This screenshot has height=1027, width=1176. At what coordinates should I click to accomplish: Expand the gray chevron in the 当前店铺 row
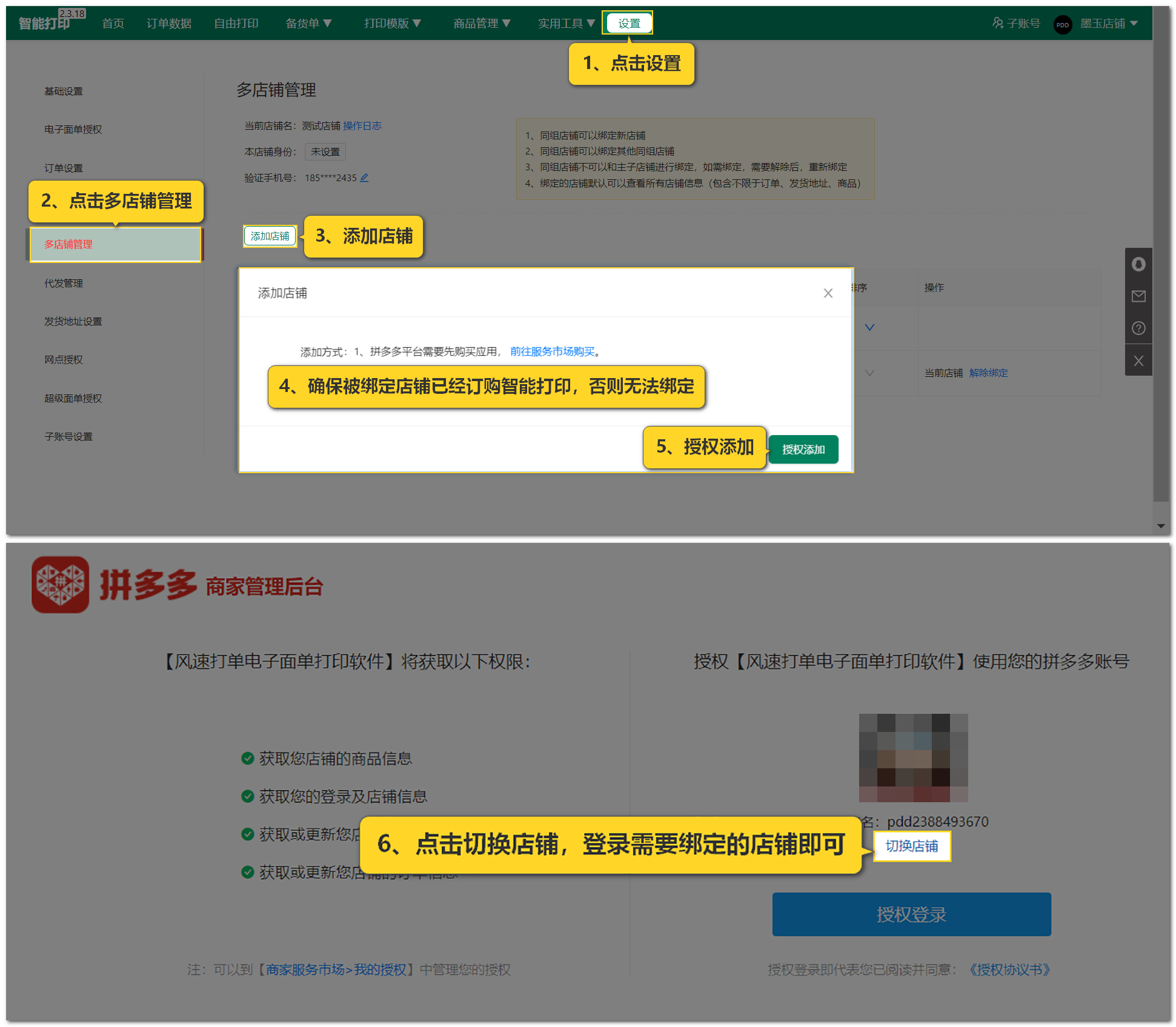coord(869,373)
